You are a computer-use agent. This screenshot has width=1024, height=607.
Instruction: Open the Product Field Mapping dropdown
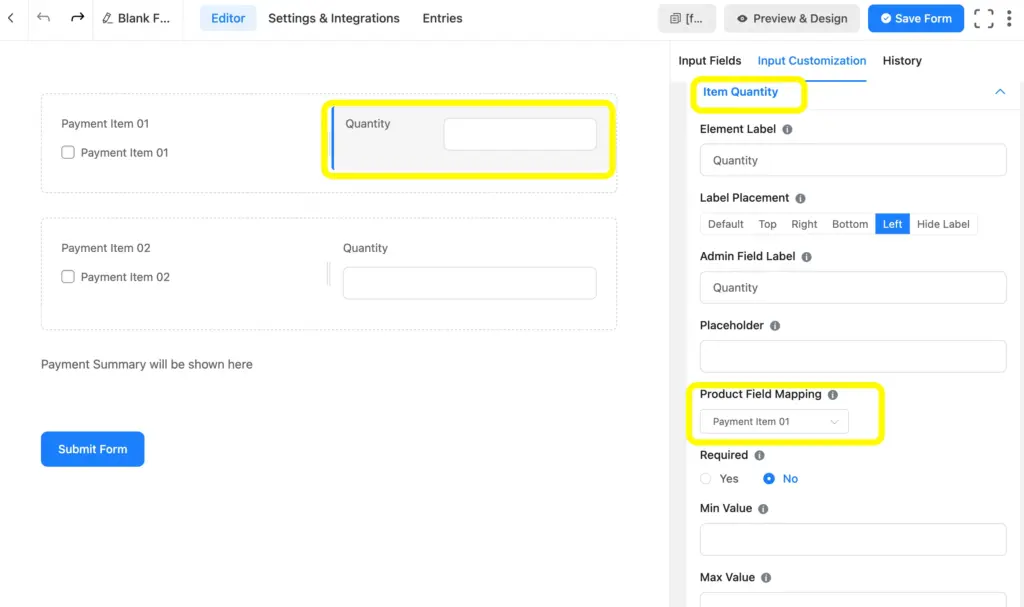(x=773, y=421)
